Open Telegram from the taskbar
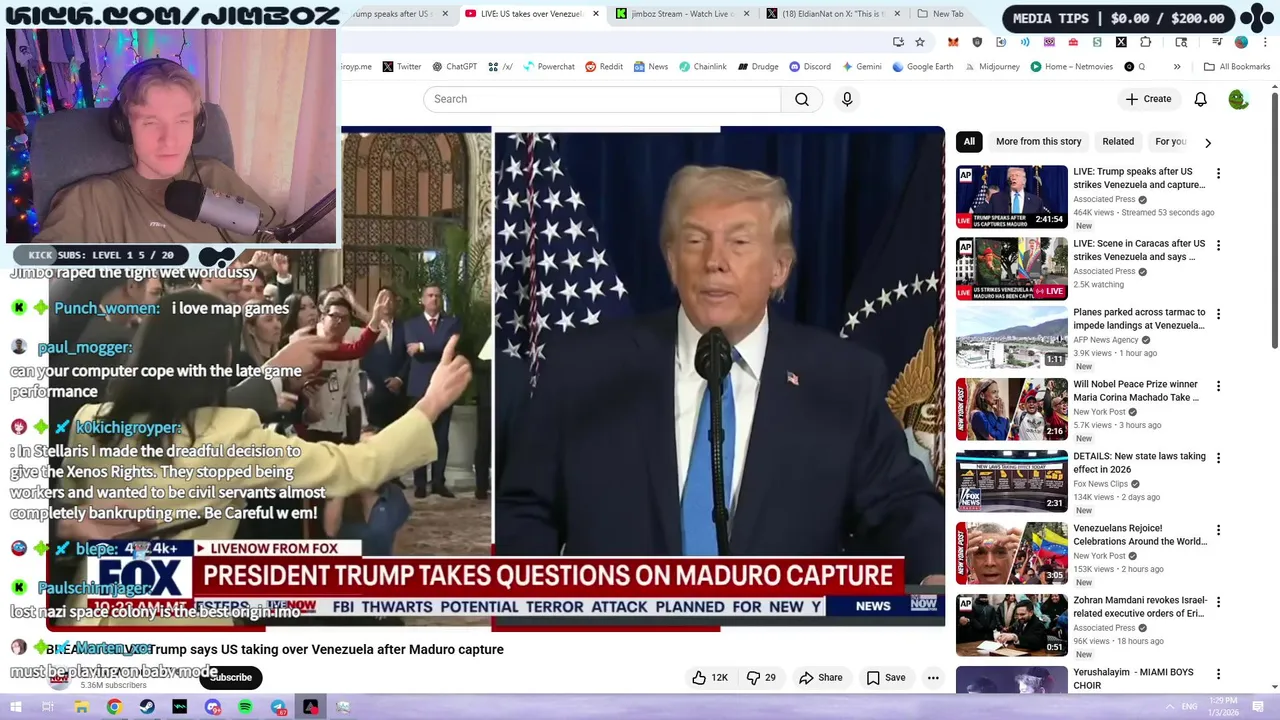This screenshot has height=720, width=1280. point(278,707)
